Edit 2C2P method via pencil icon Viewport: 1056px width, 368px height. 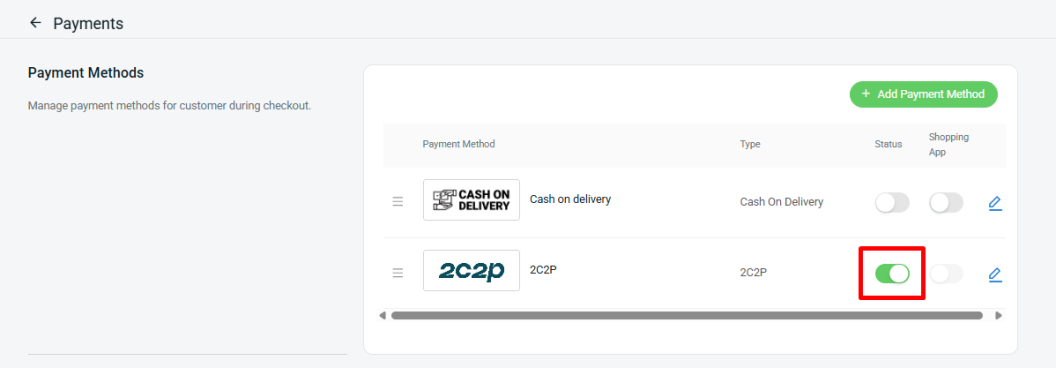click(x=995, y=274)
